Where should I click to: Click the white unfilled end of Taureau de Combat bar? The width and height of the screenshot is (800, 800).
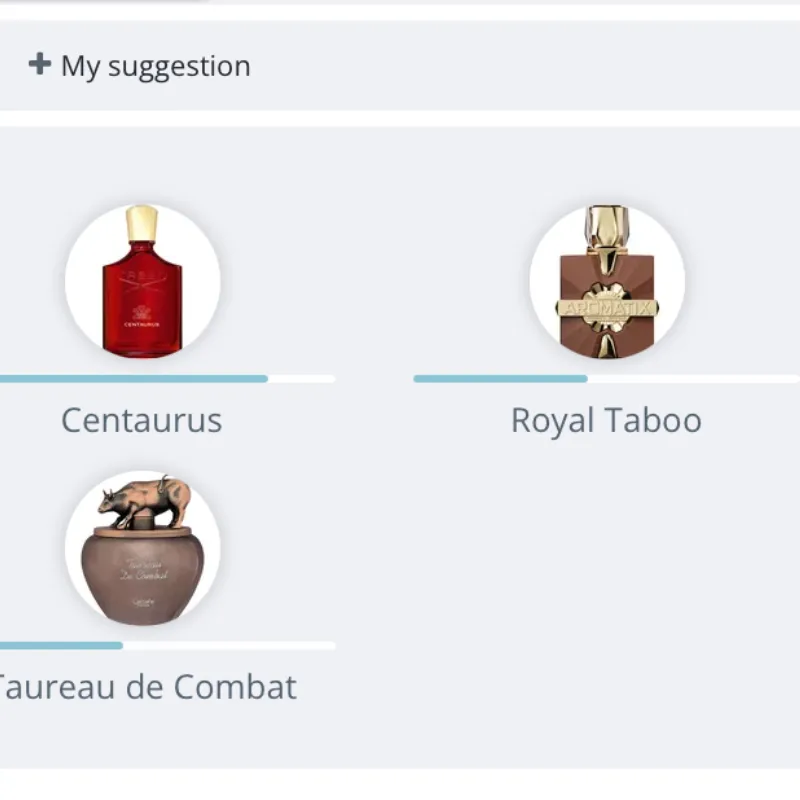(x=229, y=646)
